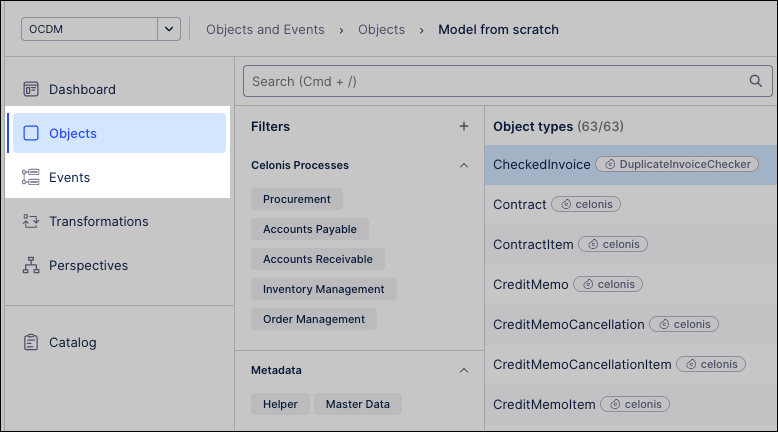Add a filter with the plus icon
778x432 pixels.
pyautogui.click(x=464, y=126)
